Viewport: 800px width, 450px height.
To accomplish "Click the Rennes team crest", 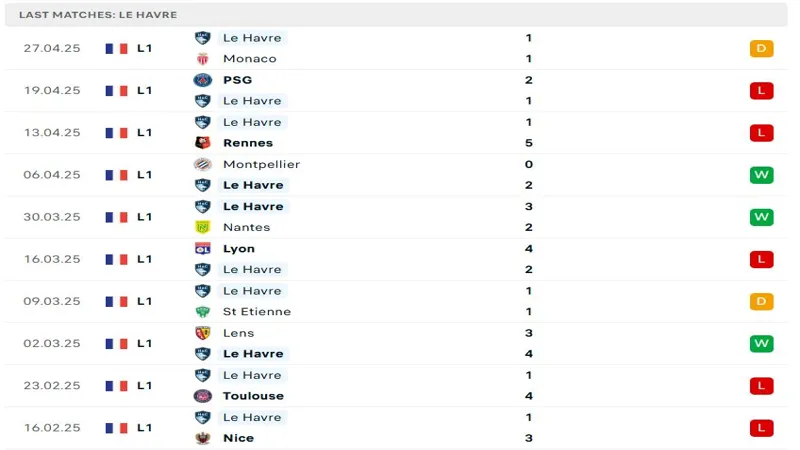I will [203, 143].
